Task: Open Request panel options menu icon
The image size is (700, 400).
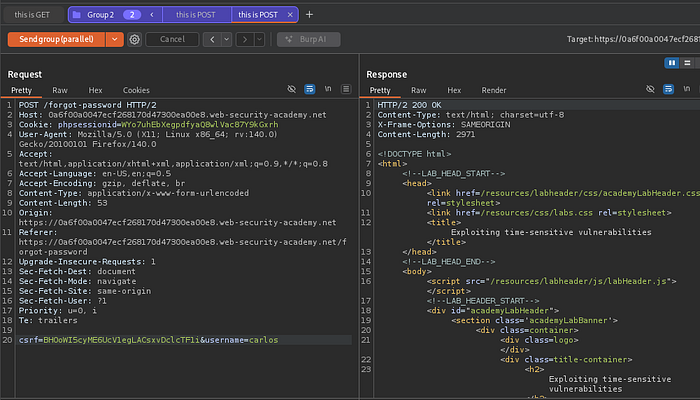Action: (x=346, y=89)
